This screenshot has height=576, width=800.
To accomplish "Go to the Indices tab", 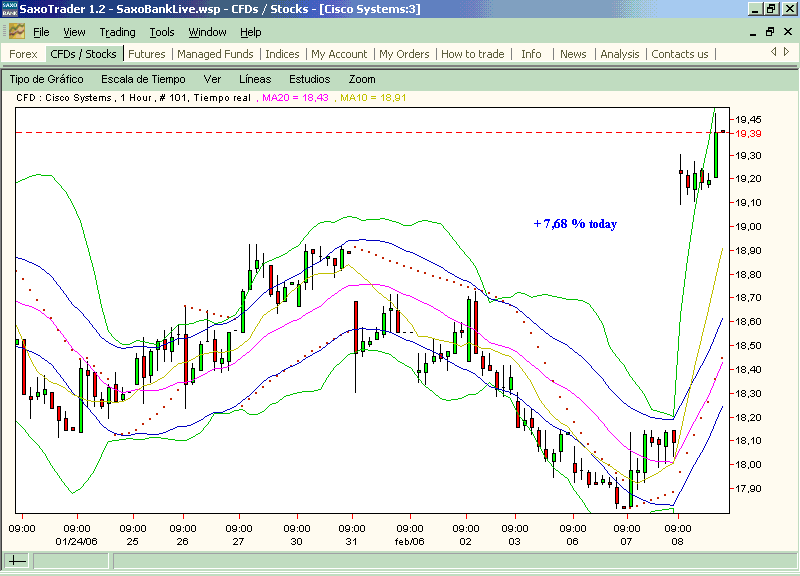I will click(282, 54).
